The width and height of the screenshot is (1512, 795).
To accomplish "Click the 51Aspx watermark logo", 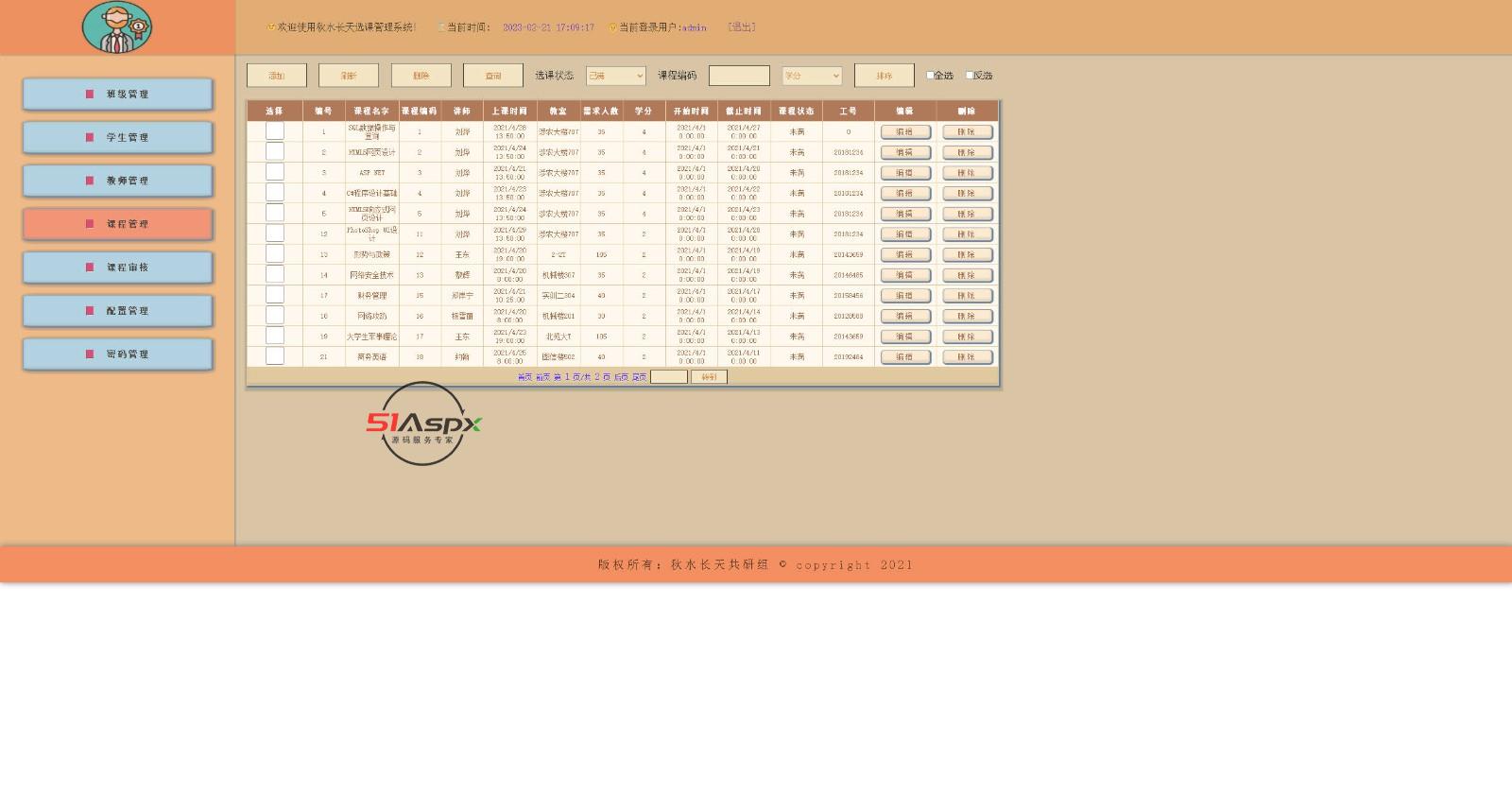I will point(423,423).
